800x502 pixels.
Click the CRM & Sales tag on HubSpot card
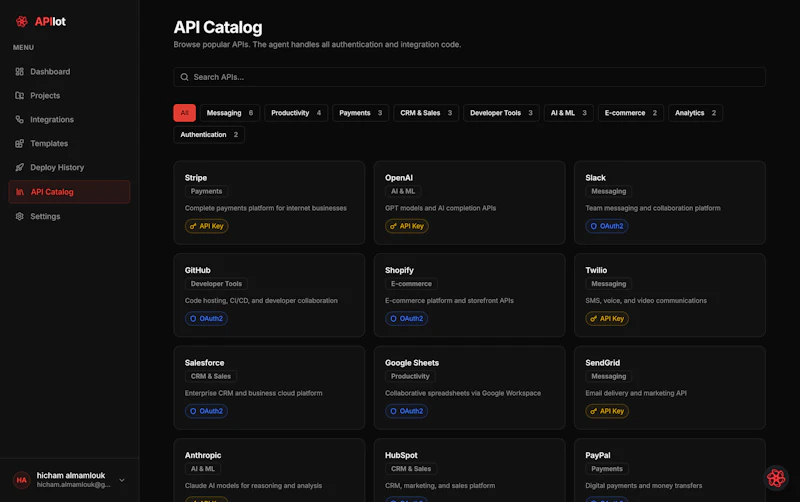(x=411, y=469)
